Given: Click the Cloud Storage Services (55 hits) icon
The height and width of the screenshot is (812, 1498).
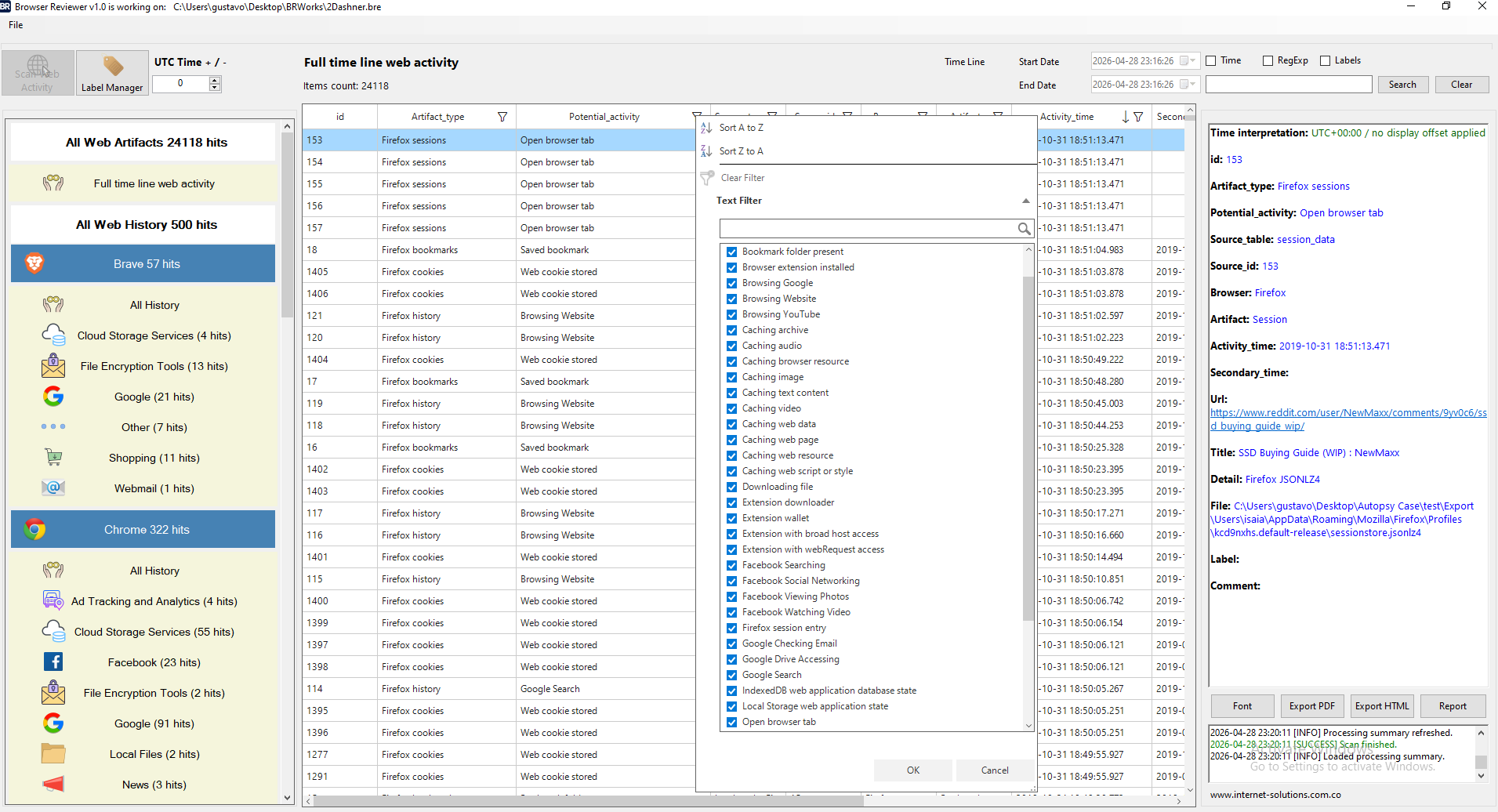Looking at the screenshot, I should click(x=53, y=632).
